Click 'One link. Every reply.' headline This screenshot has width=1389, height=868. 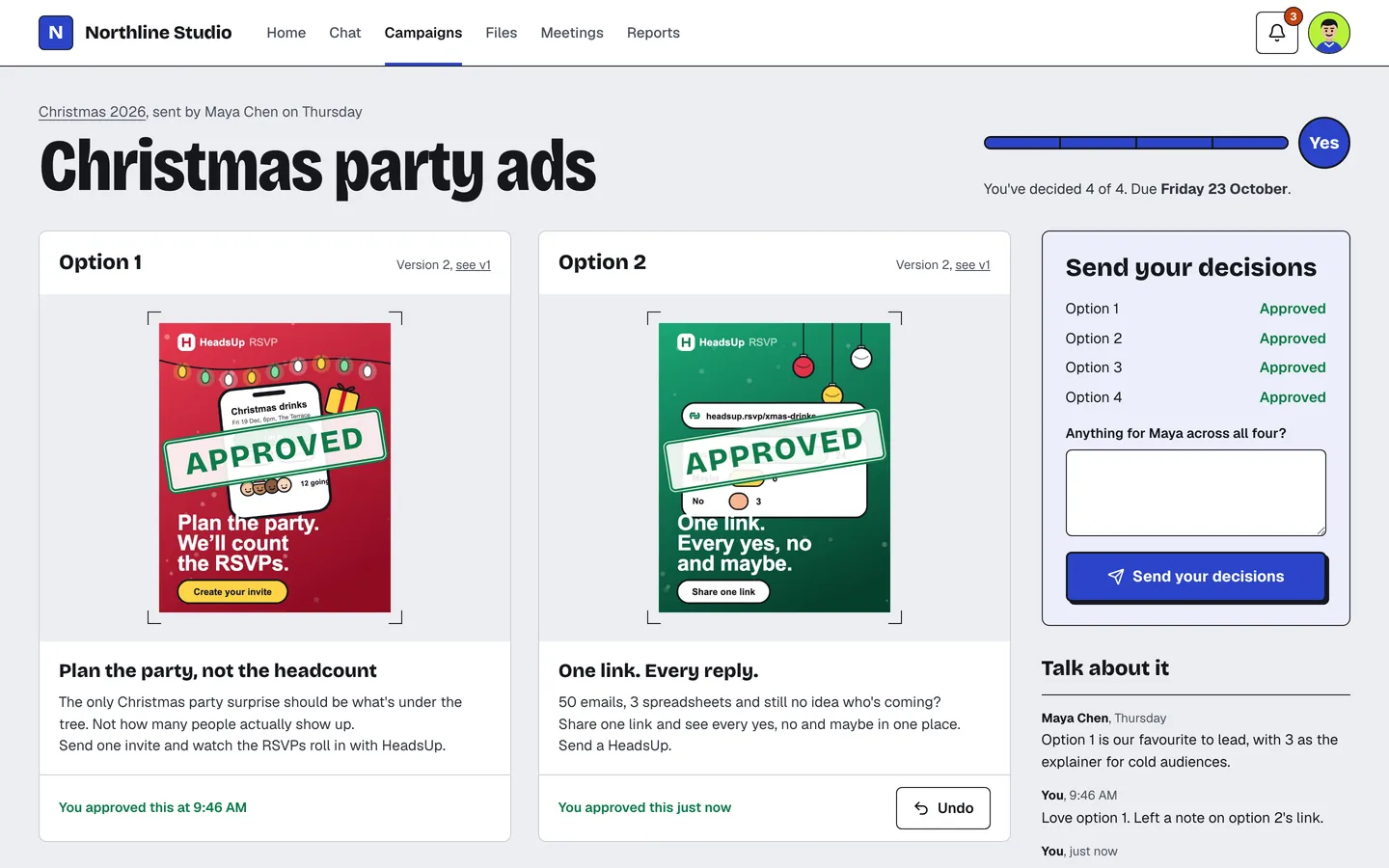pyautogui.click(x=659, y=670)
